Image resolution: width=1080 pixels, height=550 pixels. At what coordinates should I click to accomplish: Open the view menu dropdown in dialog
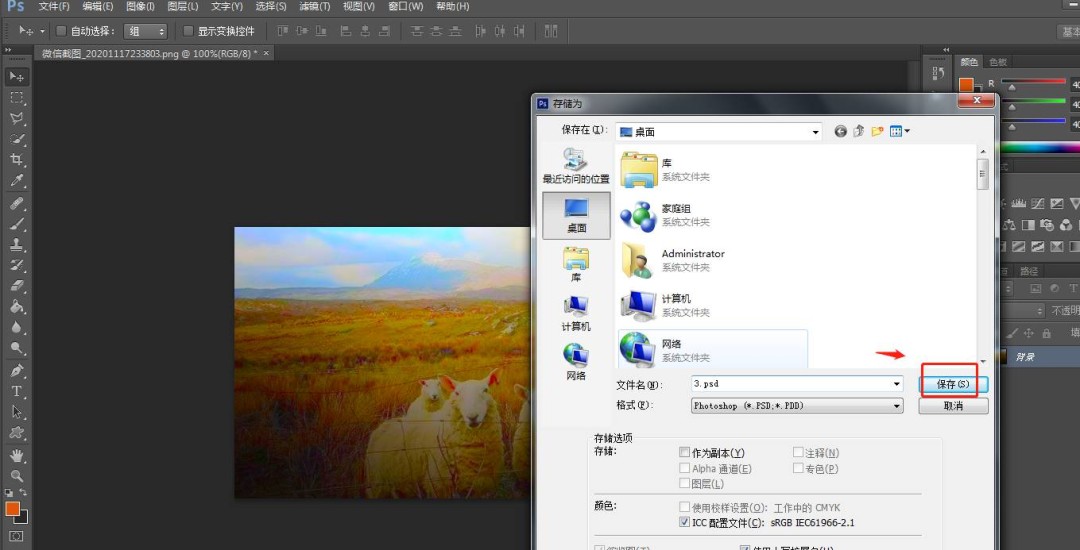[900, 131]
